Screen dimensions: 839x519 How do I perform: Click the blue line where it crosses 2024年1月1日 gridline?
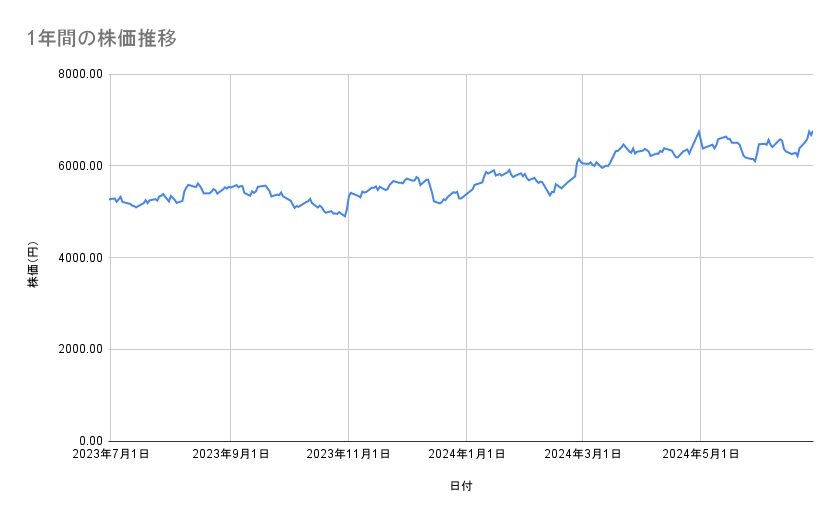pos(467,193)
